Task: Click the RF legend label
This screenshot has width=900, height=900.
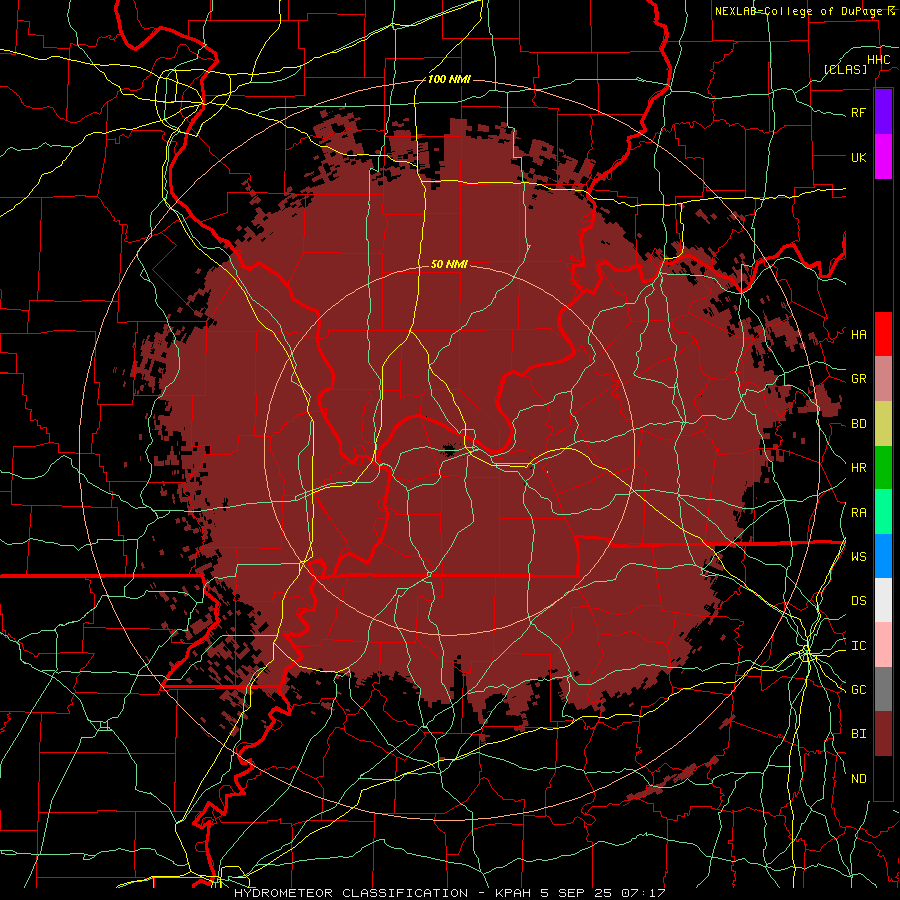Action: pyautogui.click(x=858, y=112)
